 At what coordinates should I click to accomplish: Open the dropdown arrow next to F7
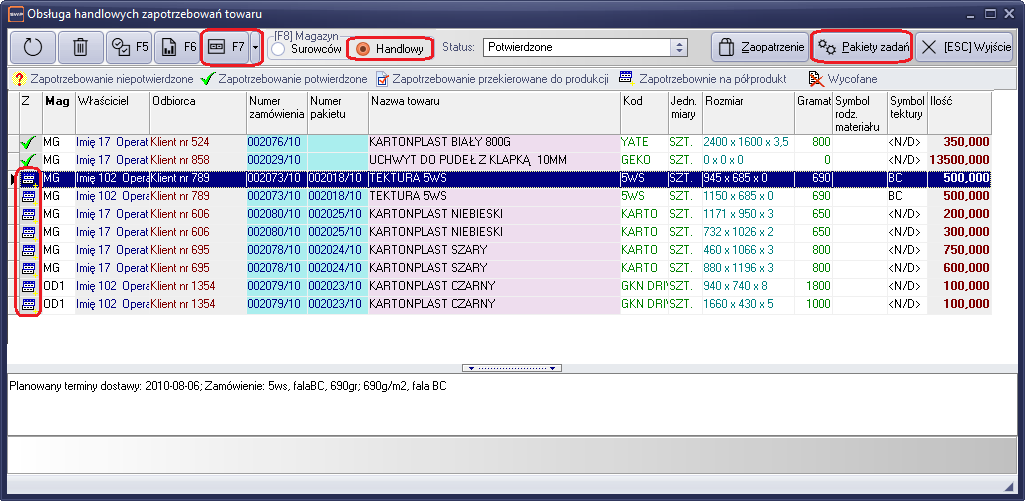point(256,47)
